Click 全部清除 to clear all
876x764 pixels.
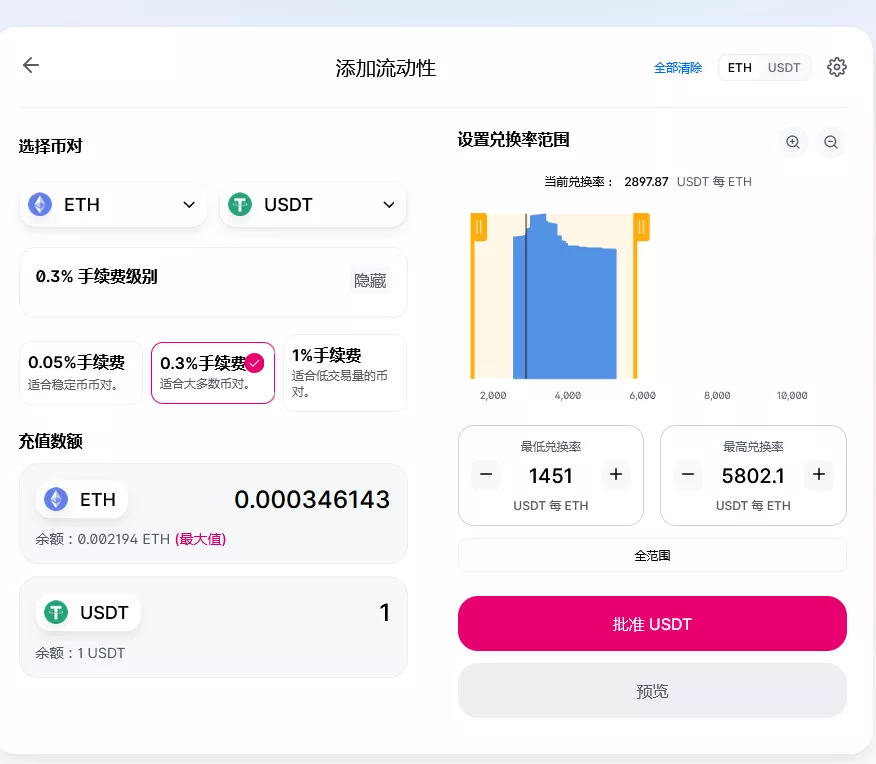(x=678, y=68)
